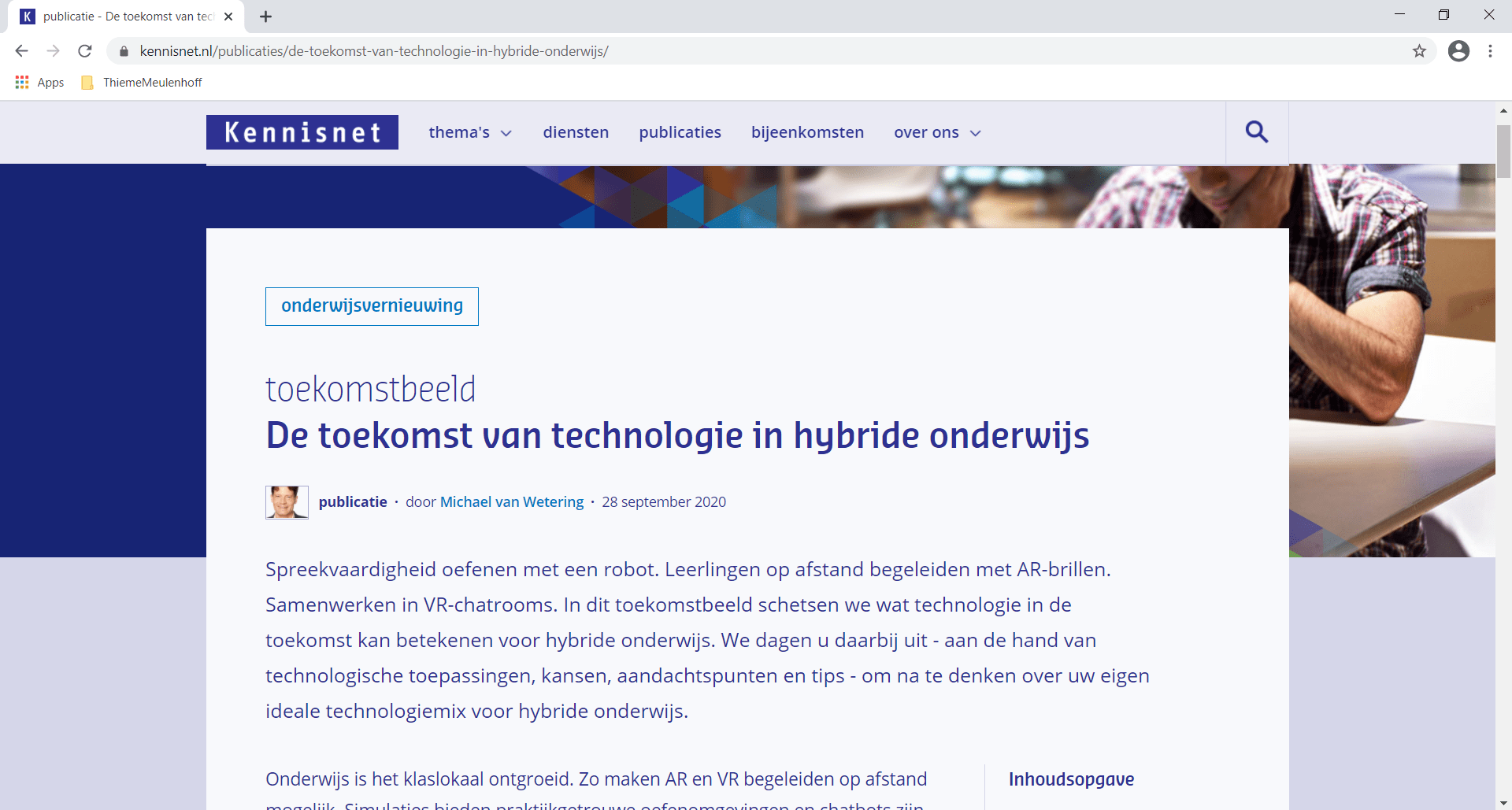Open the ThiemeMeulenhoff bookmark folder
Image resolution: width=1512 pixels, height=810 pixels.
click(143, 83)
